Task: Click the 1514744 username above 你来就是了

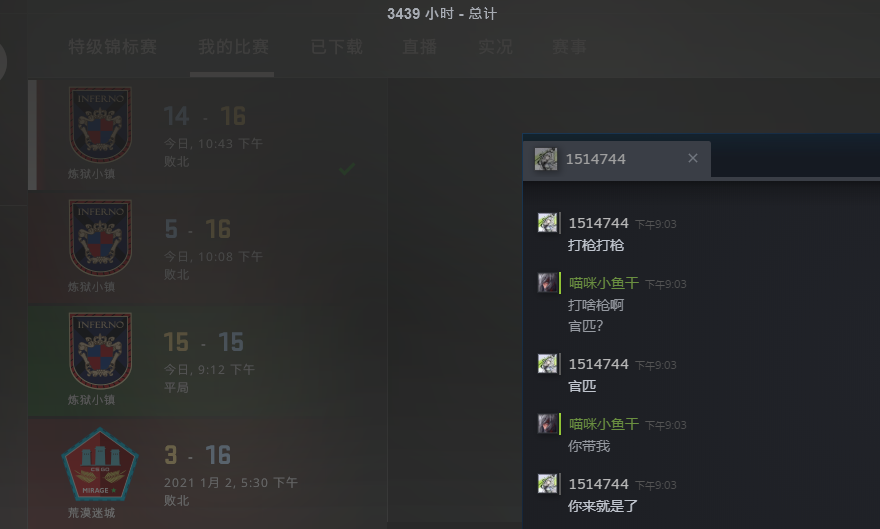Action: (598, 484)
